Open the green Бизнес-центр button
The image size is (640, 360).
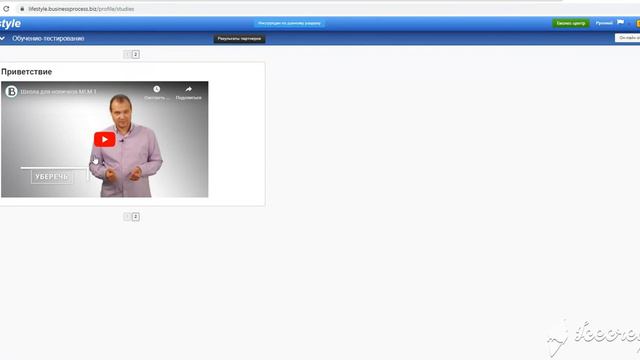[x=571, y=23]
